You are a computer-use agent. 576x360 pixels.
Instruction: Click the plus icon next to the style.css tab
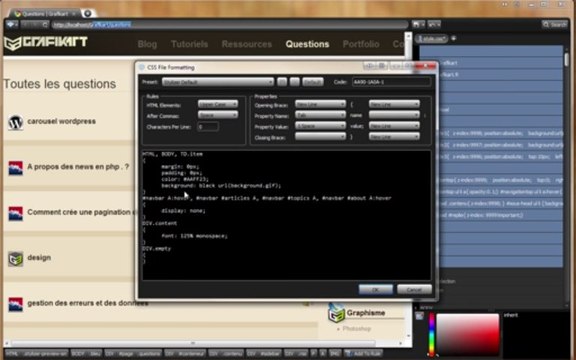[454, 38]
